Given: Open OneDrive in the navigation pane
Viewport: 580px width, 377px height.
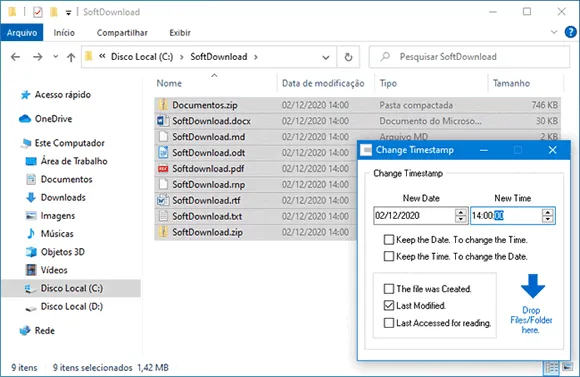Looking at the screenshot, I should pos(53,119).
